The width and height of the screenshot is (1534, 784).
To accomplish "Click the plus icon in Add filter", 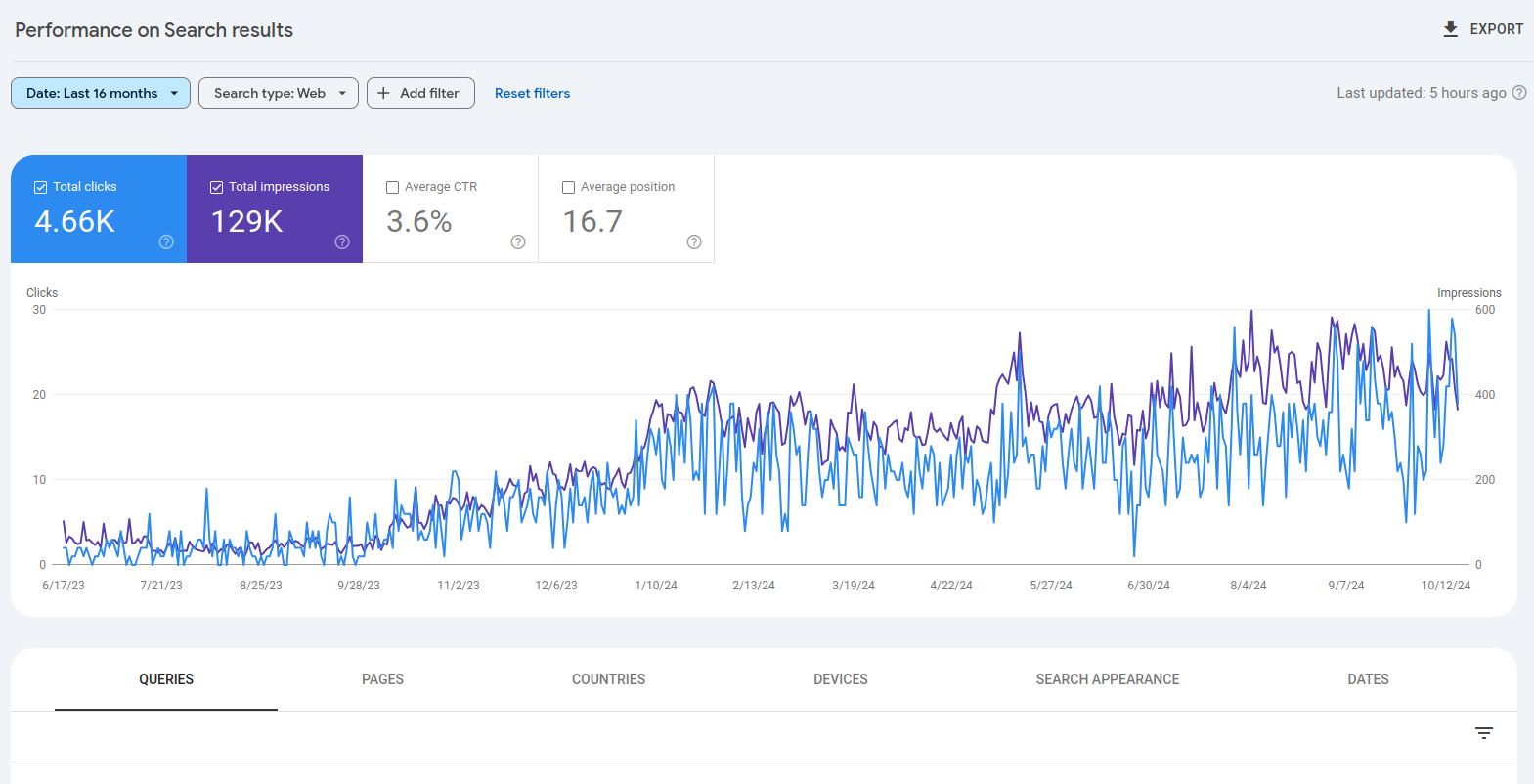I will [x=383, y=93].
